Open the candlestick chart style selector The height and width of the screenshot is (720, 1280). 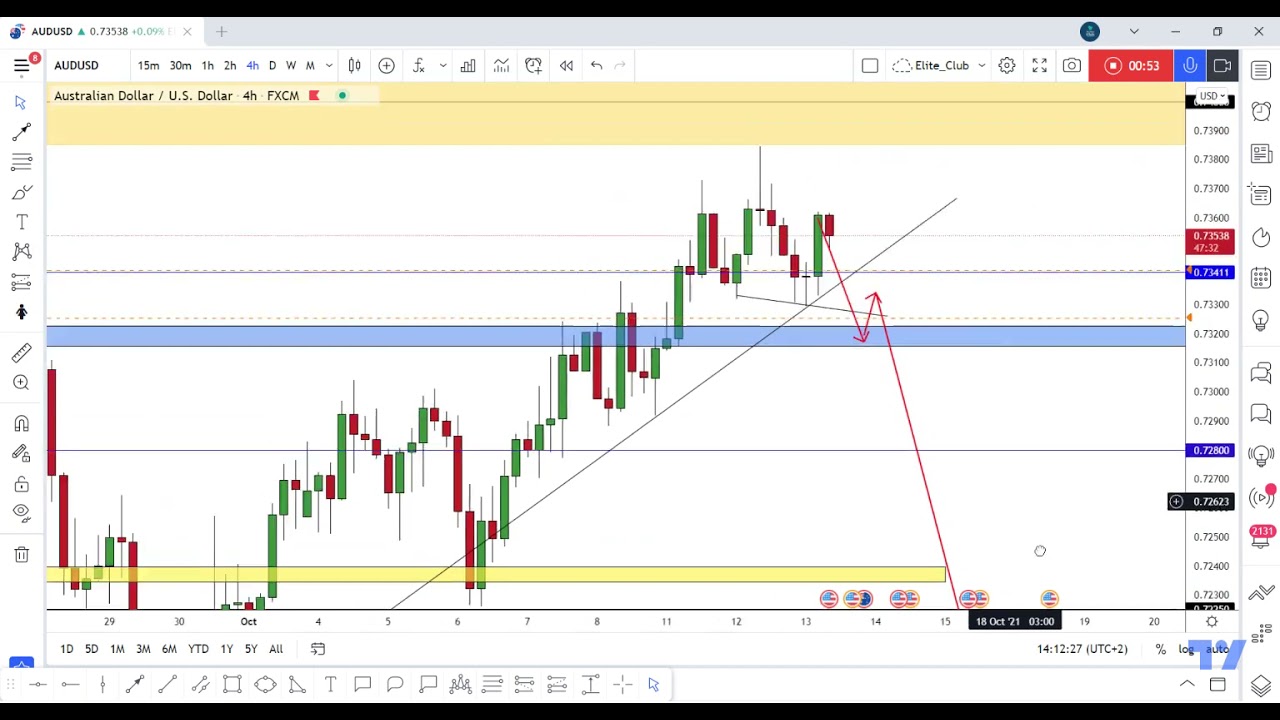(354, 66)
